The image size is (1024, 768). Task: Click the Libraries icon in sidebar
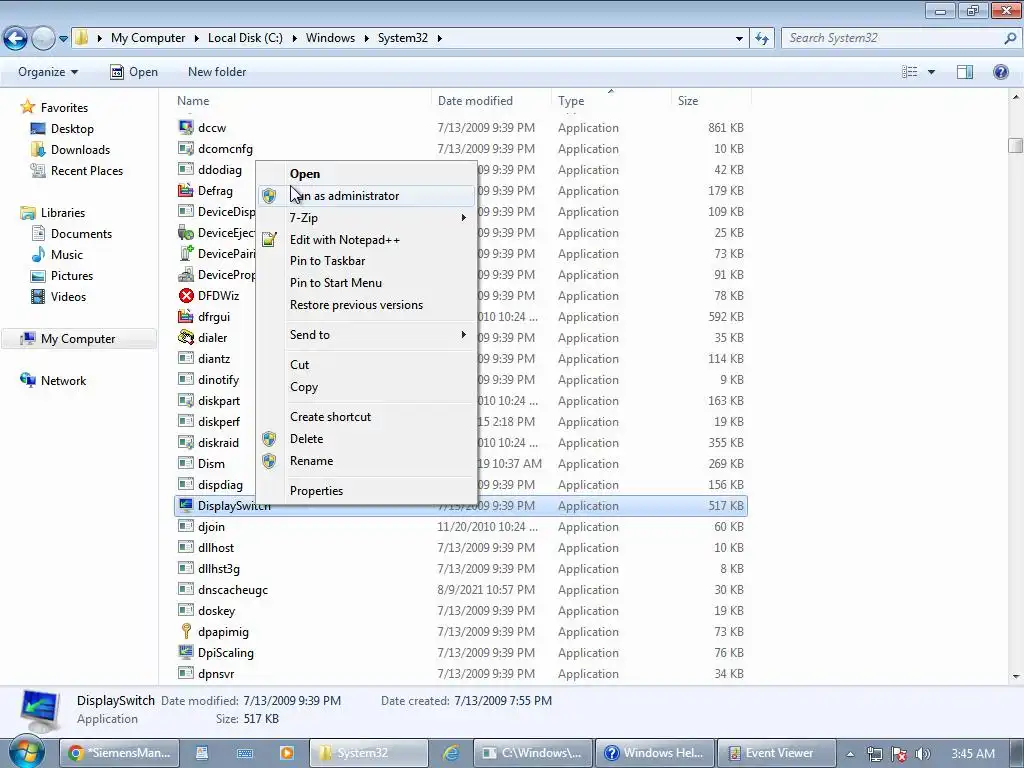pyautogui.click(x=27, y=213)
